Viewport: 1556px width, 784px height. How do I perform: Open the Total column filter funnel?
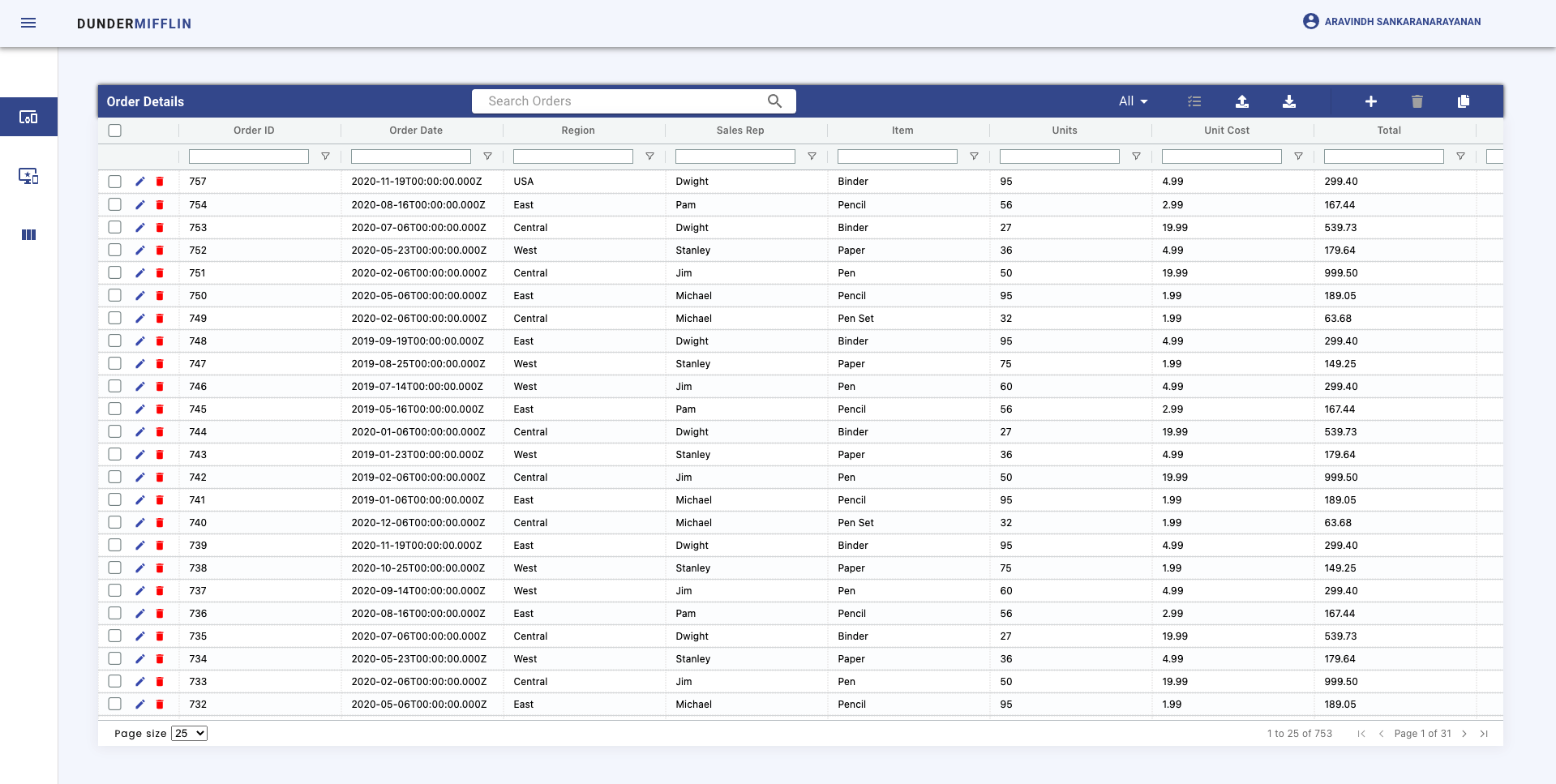click(1460, 156)
